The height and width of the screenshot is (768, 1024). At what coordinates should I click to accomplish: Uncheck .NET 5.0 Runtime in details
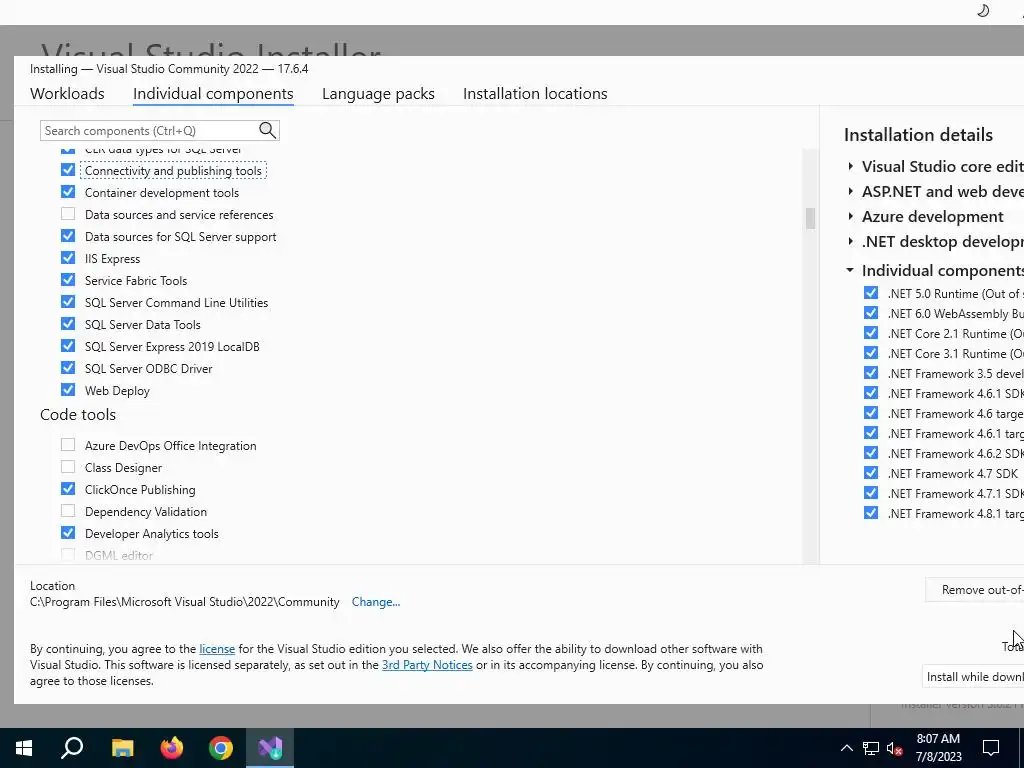pos(871,293)
